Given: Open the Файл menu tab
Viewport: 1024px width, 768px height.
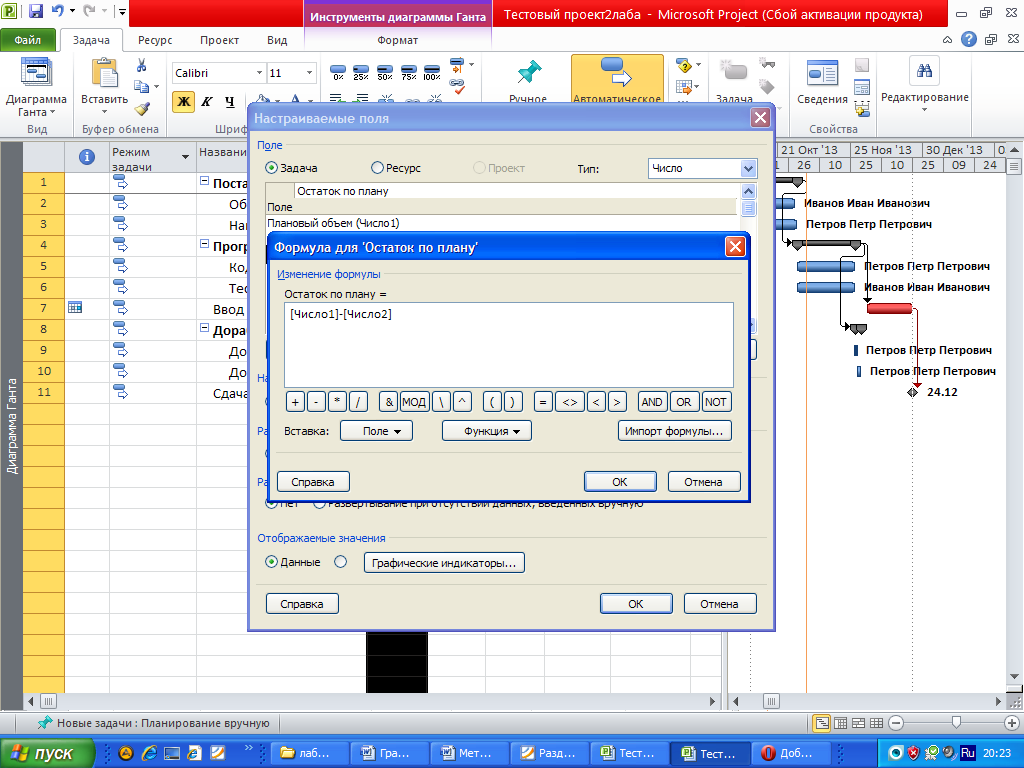Looking at the screenshot, I should click(x=27, y=40).
